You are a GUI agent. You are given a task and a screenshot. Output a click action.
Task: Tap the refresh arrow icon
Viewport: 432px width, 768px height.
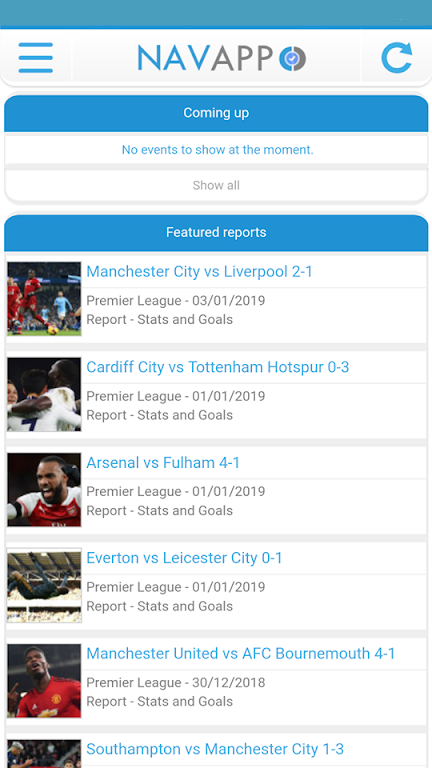[397, 58]
